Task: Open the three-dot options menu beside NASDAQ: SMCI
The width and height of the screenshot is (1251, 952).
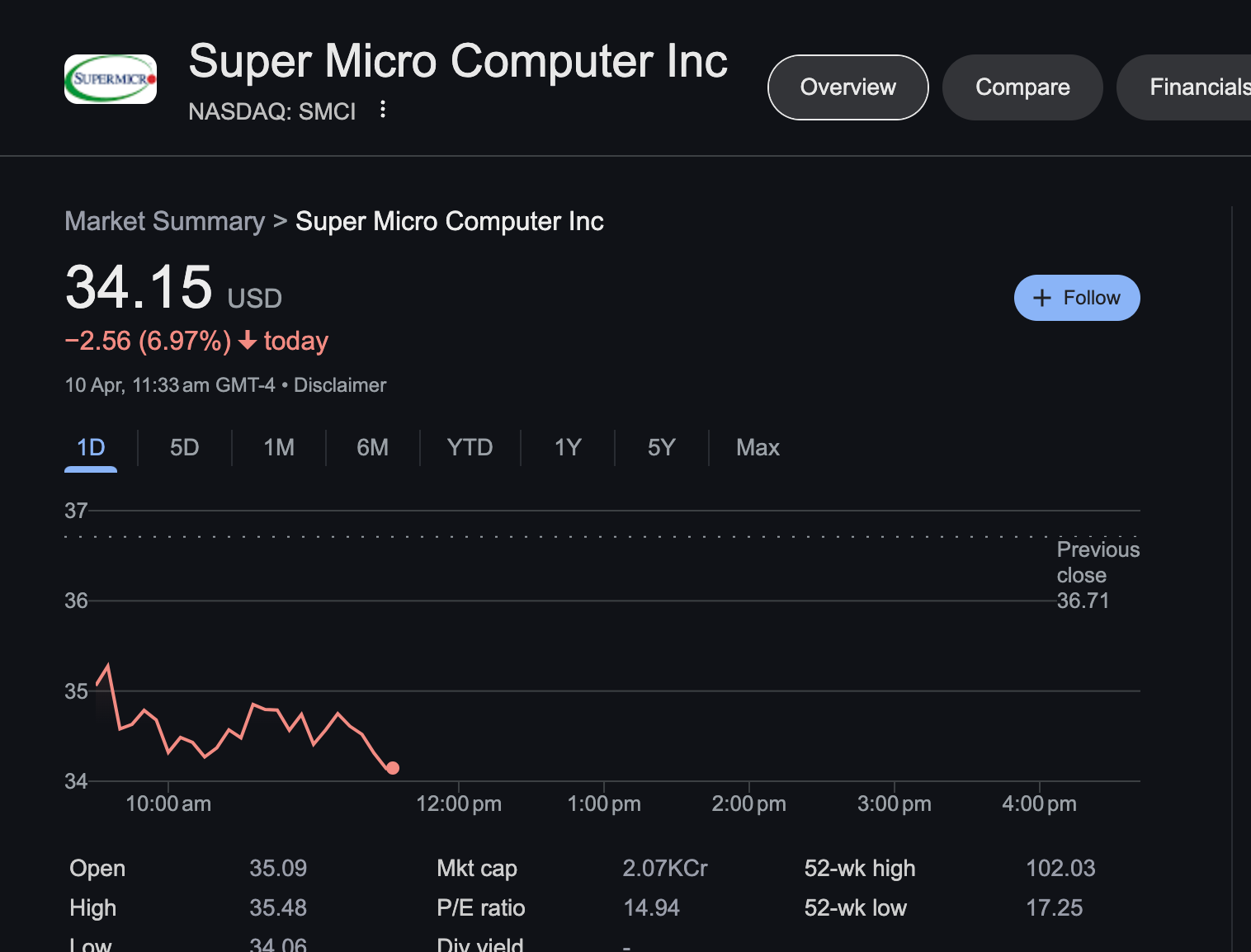Action: coord(383,110)
